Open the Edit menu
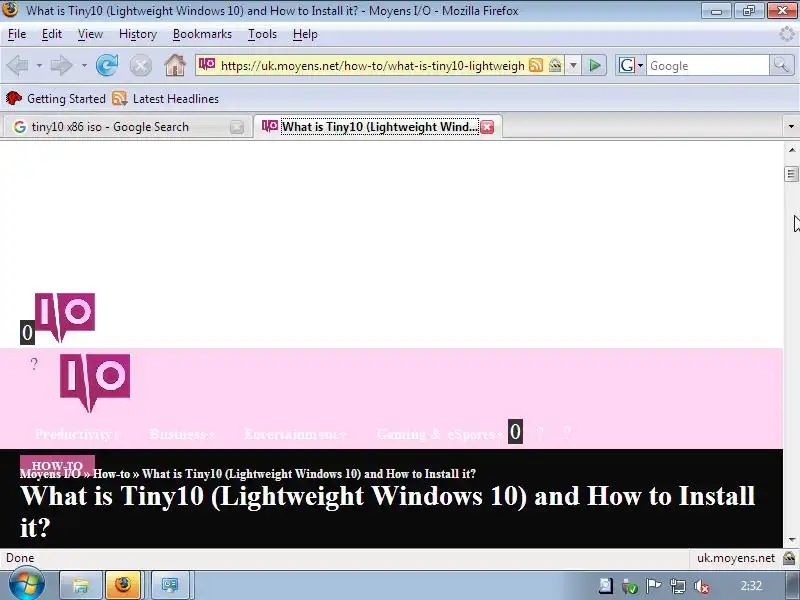 [52, 34]
